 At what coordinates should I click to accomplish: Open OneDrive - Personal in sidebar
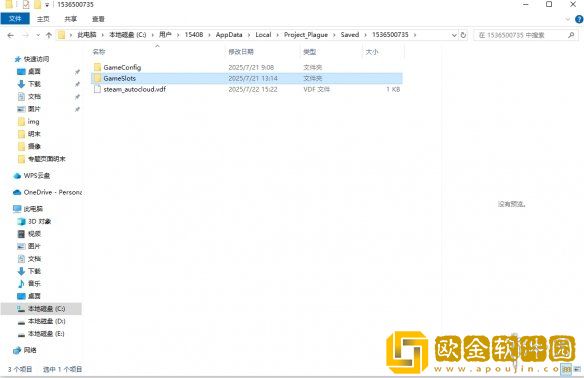point(53,192)
